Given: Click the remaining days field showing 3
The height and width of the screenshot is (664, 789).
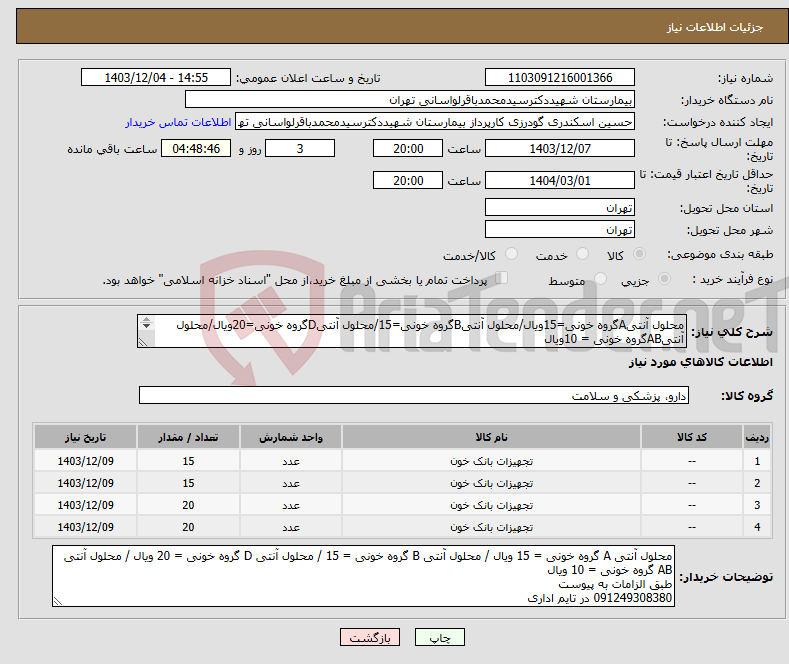Looking at the screenshot, I should point(300,148).
